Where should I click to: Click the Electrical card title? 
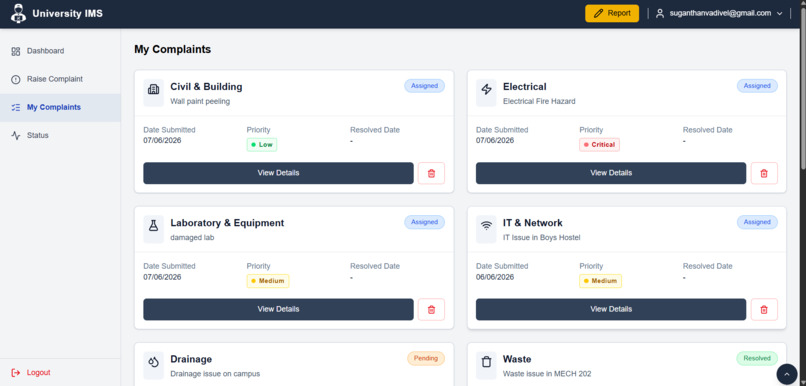(x=525, y=87)
